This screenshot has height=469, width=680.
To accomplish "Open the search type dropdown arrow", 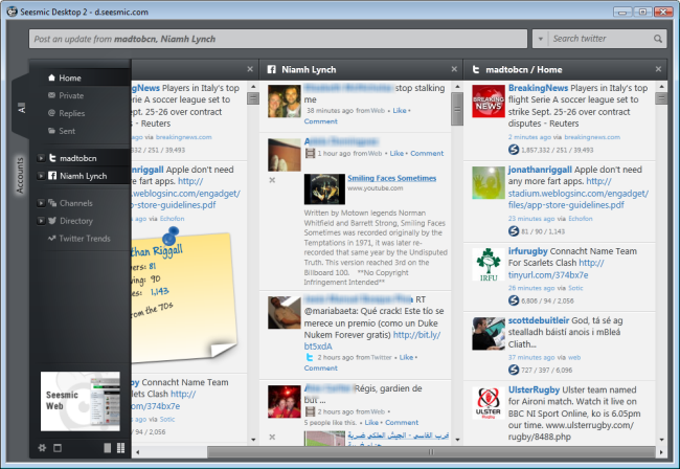I will click(540, 39).
